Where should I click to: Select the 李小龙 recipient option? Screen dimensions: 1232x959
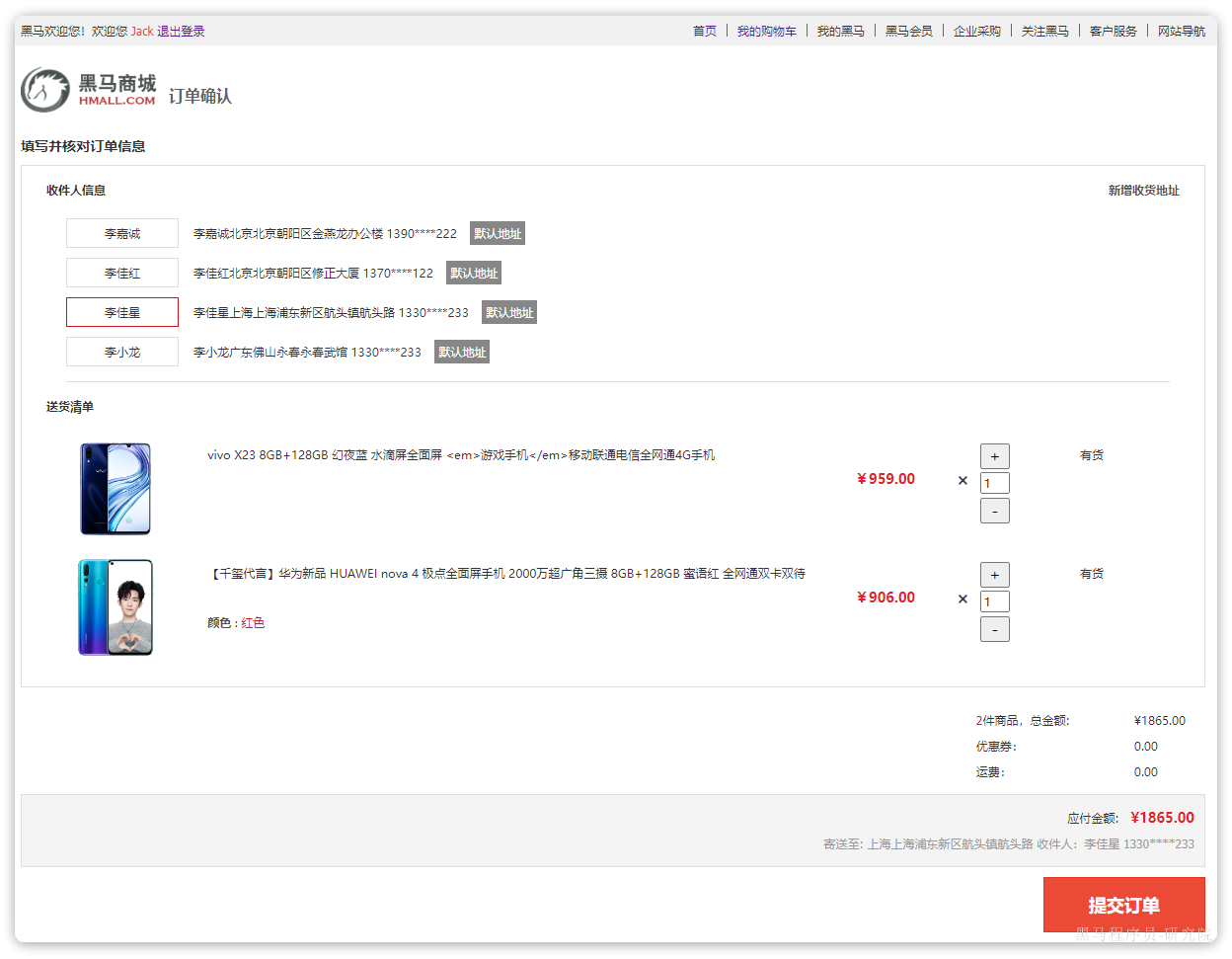point(122,352)
